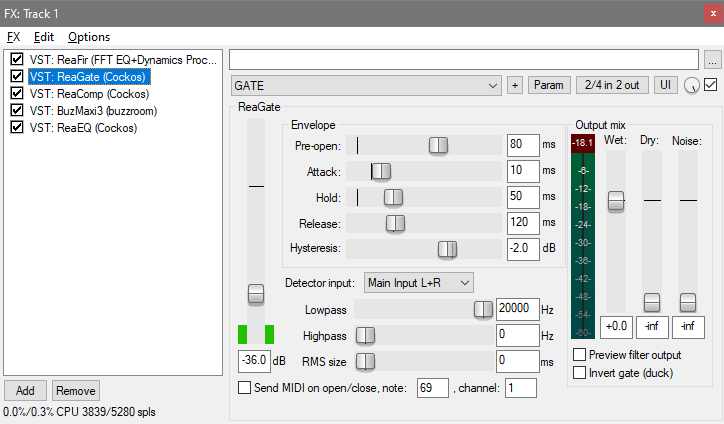Check Invert gate (duck) option
Screen dimensions: 724x424
(x=580, y=373)
